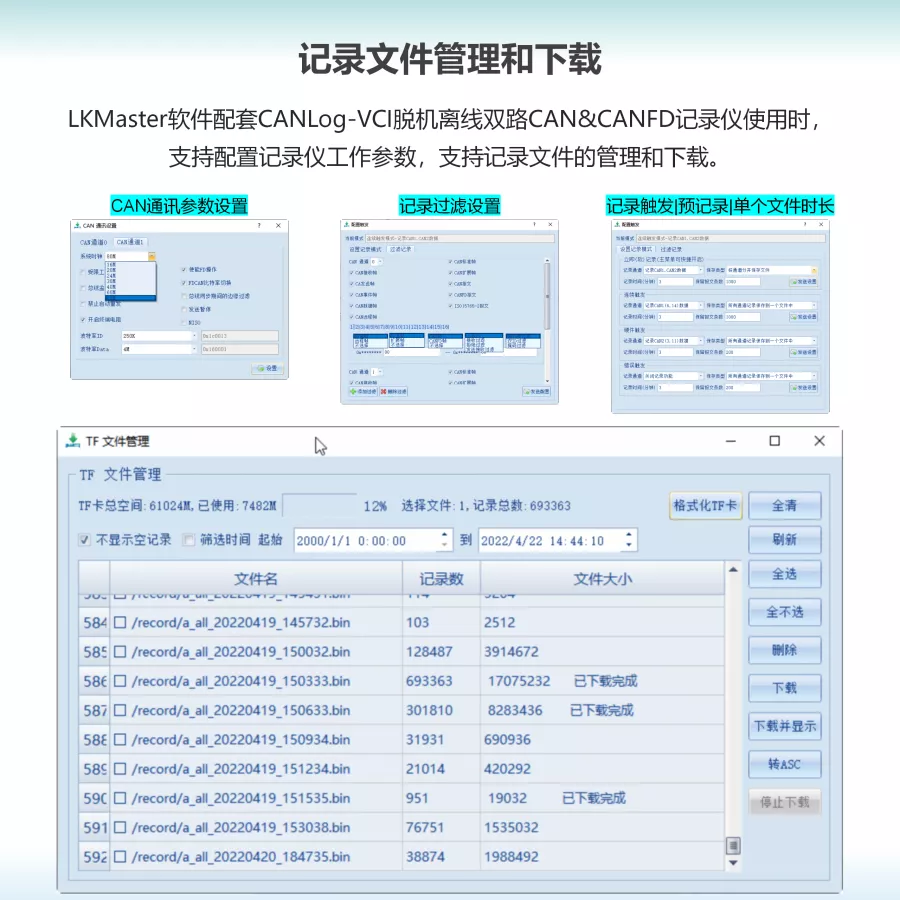Toggle the FDCAN比特率切换 checkbox
This screenshot has height=900, width=900.
(184, 283)
